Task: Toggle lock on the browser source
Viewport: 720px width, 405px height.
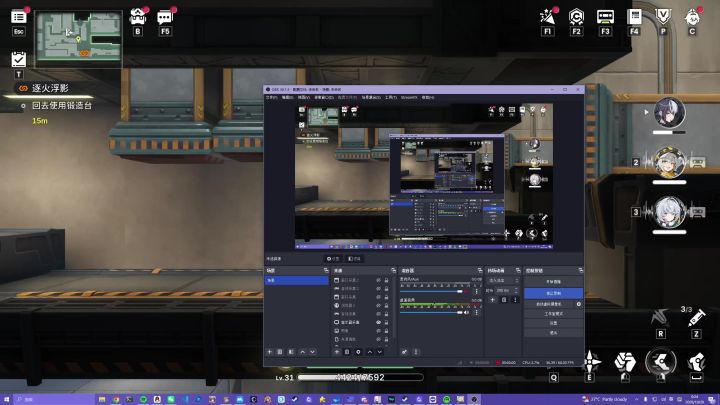Action: click(386, 305)
